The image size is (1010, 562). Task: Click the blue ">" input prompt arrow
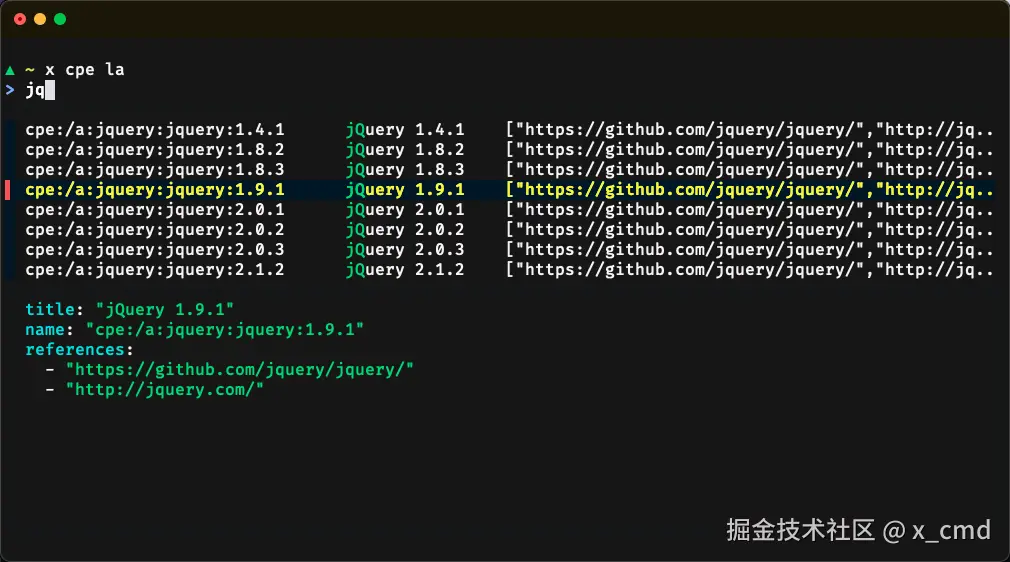10,90
